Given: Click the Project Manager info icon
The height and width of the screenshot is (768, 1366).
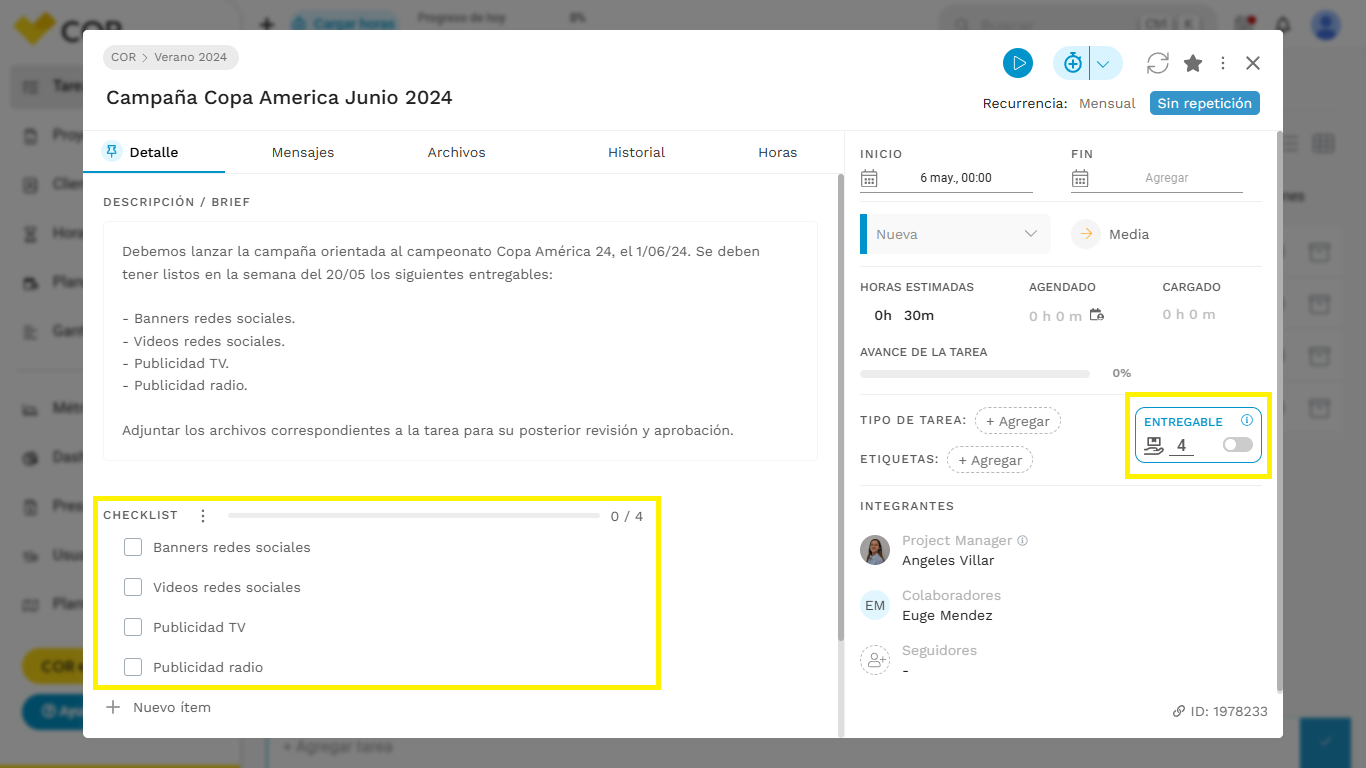Looking at the screenshot, I should click(1022, 540).
